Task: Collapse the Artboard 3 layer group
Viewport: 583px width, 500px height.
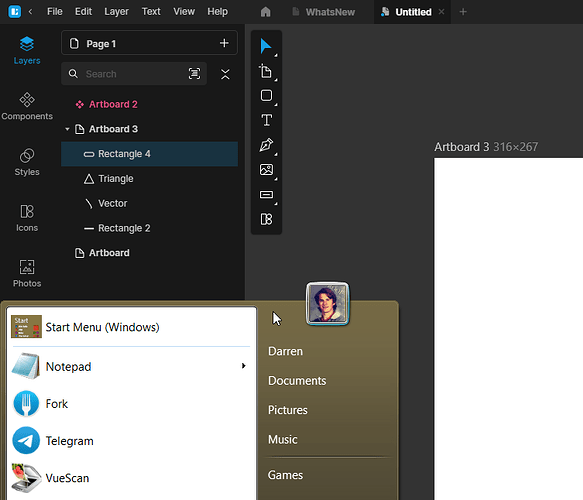Action: (x=67, y=129)
